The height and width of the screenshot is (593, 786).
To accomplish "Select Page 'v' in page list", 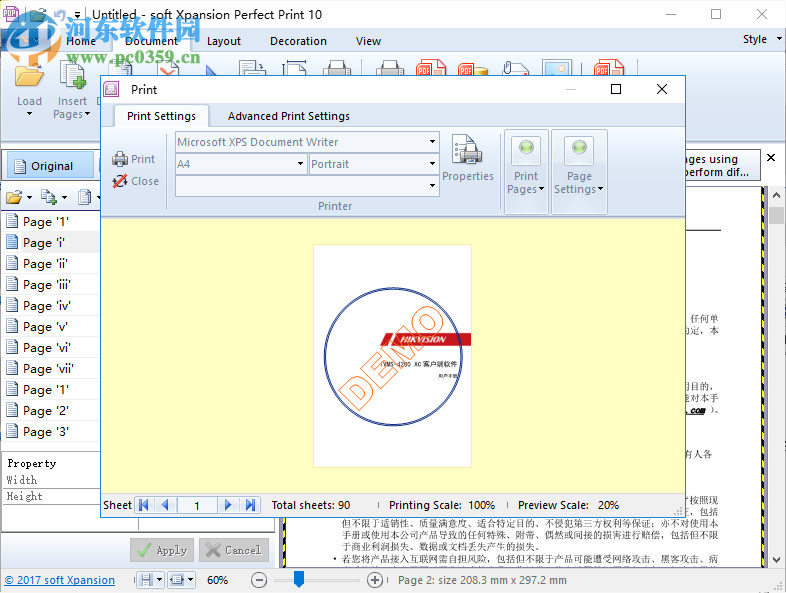I will (x=52, y=327).
